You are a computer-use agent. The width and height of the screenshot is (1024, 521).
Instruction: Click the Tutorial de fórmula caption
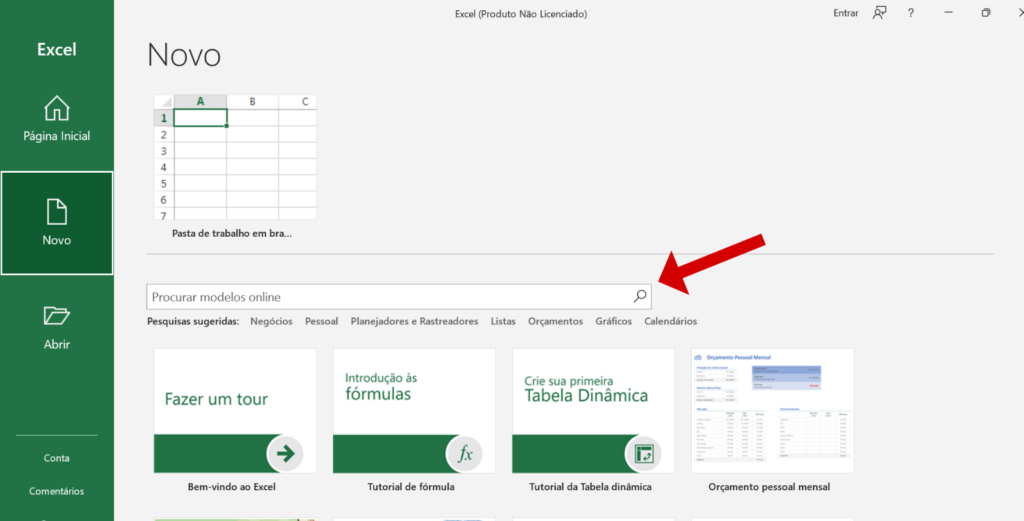point(411,487)
